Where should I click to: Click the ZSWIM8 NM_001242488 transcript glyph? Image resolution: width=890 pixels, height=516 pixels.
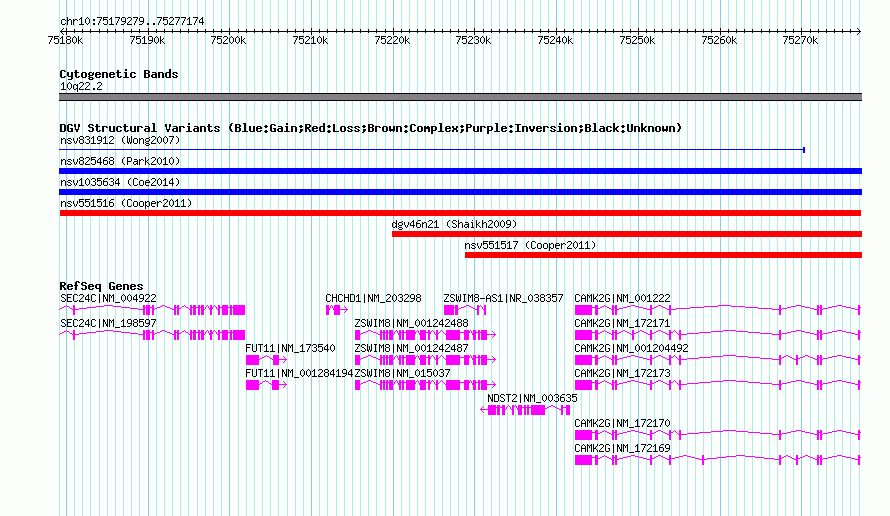(x=425, y=335)
